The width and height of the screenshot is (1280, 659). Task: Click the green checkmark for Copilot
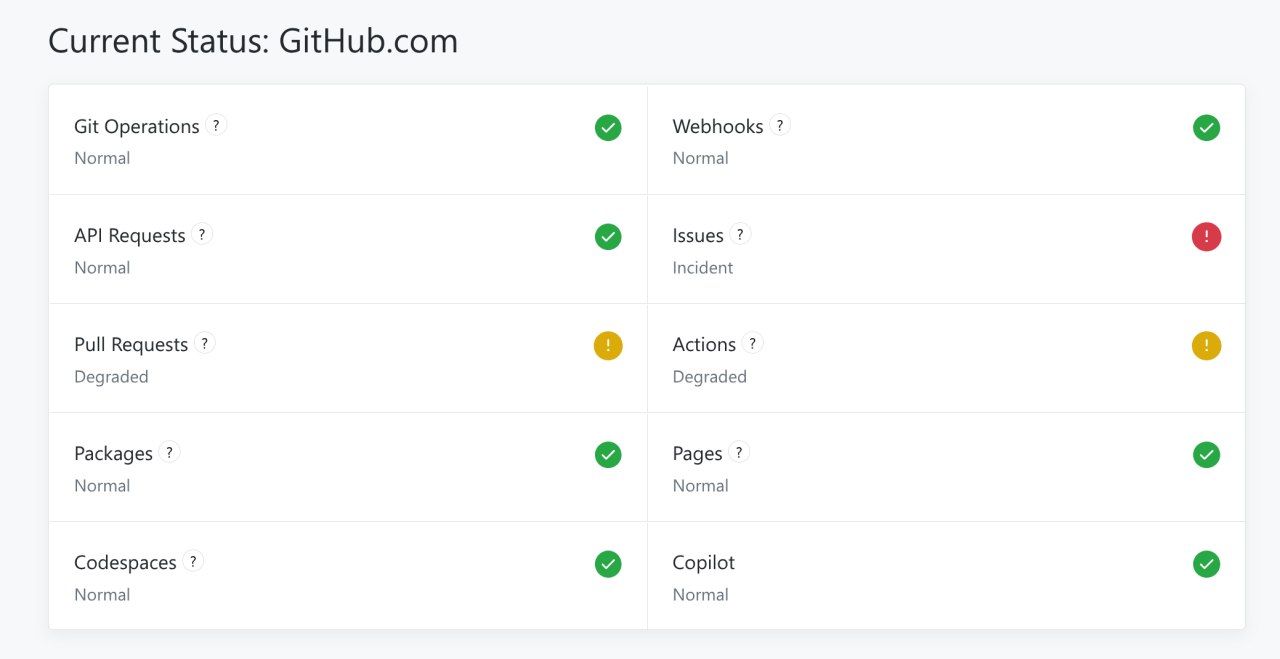point(1206,564)
